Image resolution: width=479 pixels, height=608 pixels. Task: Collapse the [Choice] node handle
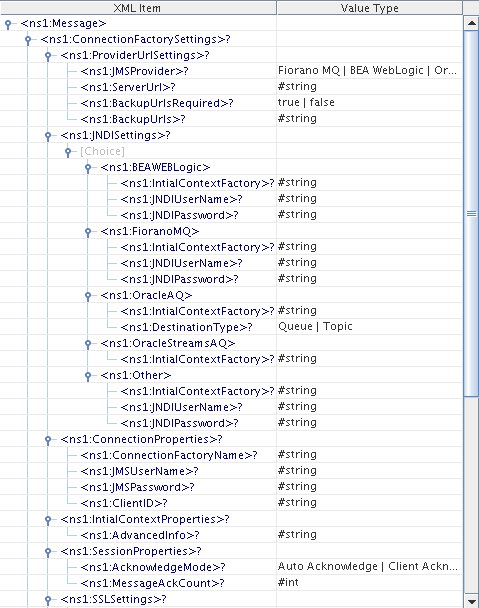click(68, 152)
